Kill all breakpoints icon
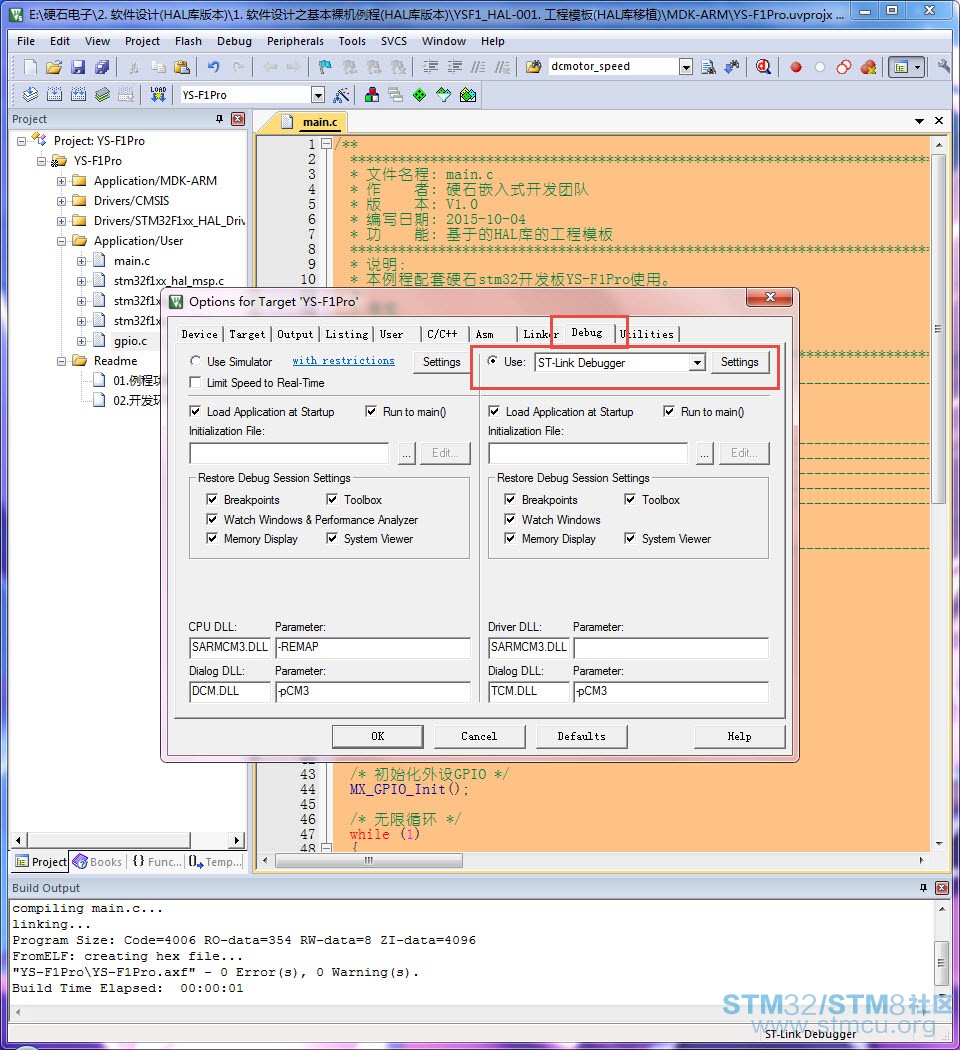The image size is (960, 1050). click(x=868, y=67)
